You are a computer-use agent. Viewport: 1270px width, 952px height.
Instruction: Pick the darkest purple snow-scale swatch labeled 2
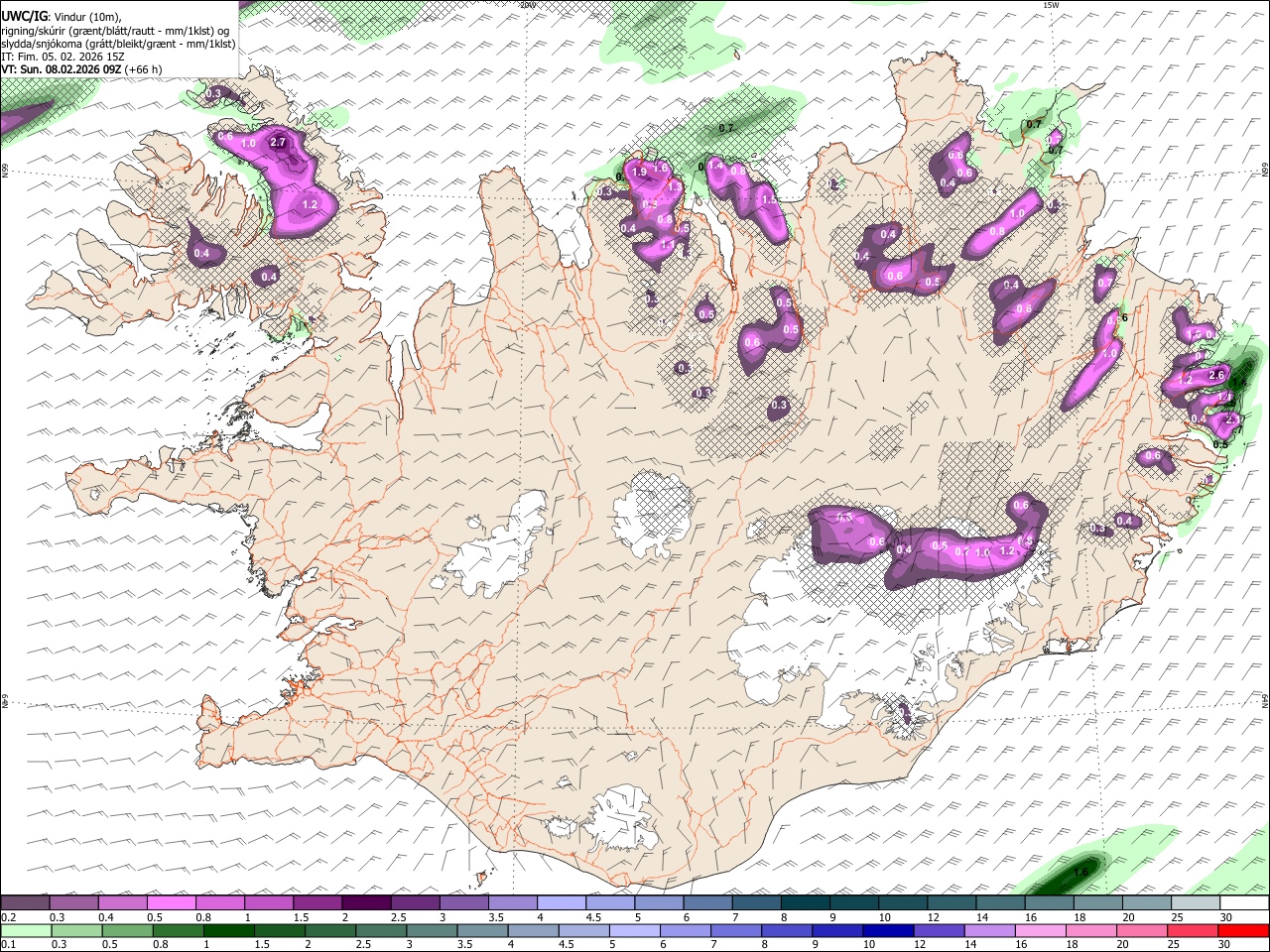click(x=365, y=903)
